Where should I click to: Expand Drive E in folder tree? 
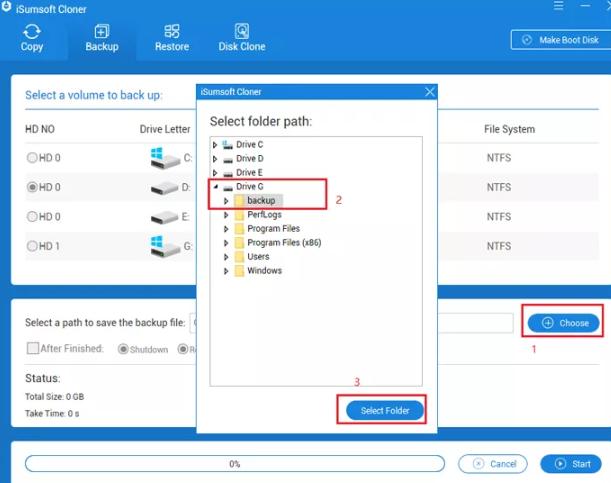[x=215, y=173]
